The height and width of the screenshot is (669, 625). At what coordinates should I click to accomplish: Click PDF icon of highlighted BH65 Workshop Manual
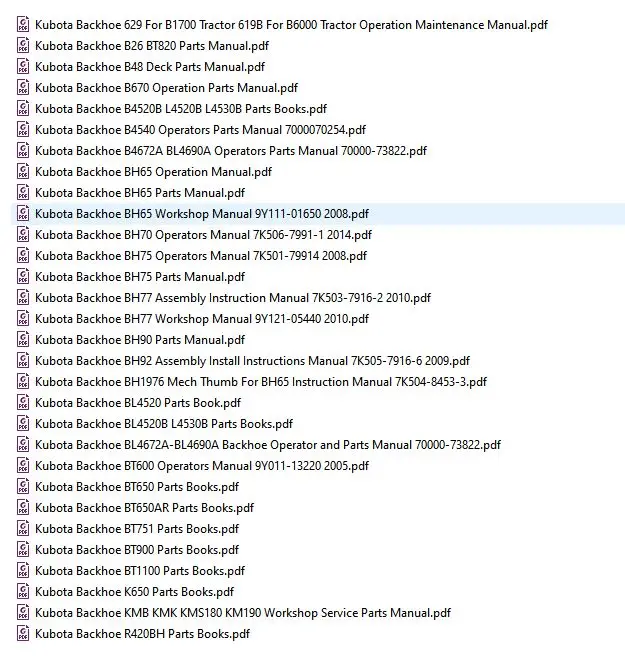tap(23, 214)
